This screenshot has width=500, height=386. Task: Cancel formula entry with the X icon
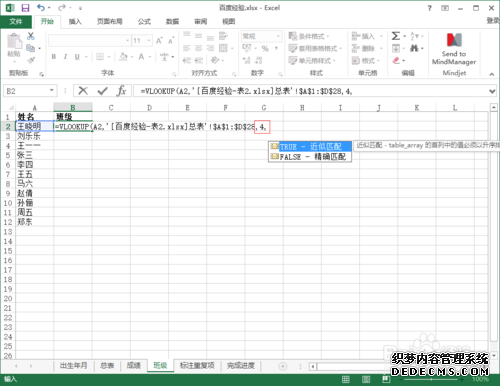[83, 91]
